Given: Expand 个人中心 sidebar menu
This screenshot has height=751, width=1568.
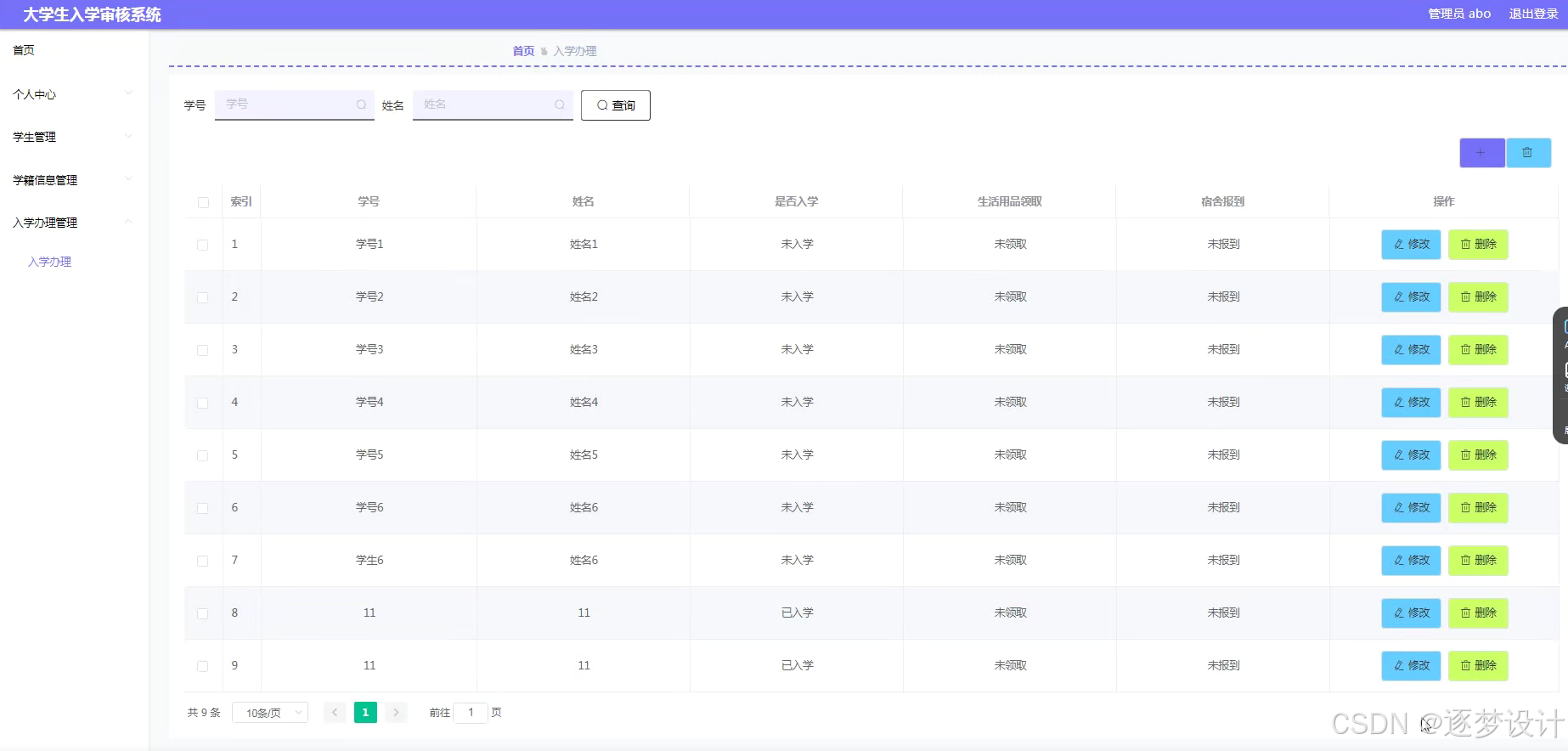Looking at the screenshot, I should click(74, 94).
